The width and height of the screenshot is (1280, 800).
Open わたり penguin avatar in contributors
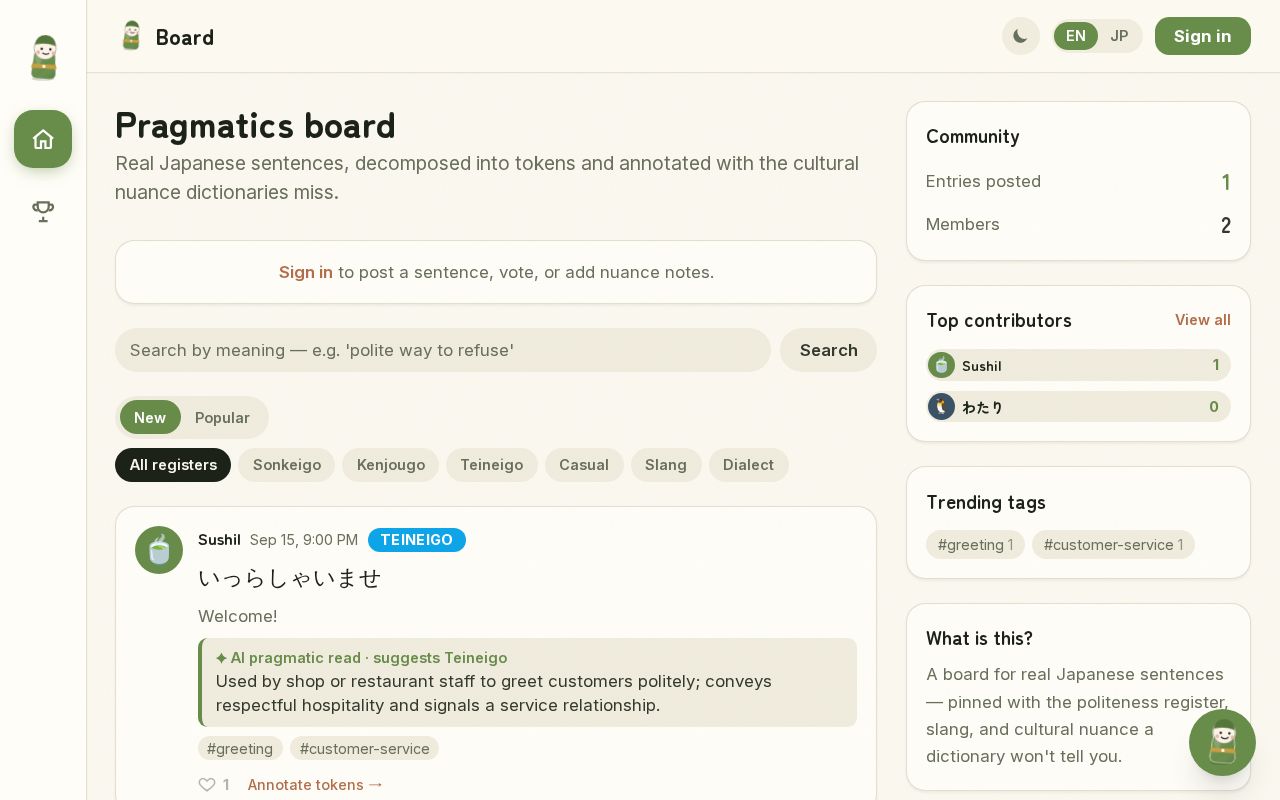coord(941,407)
